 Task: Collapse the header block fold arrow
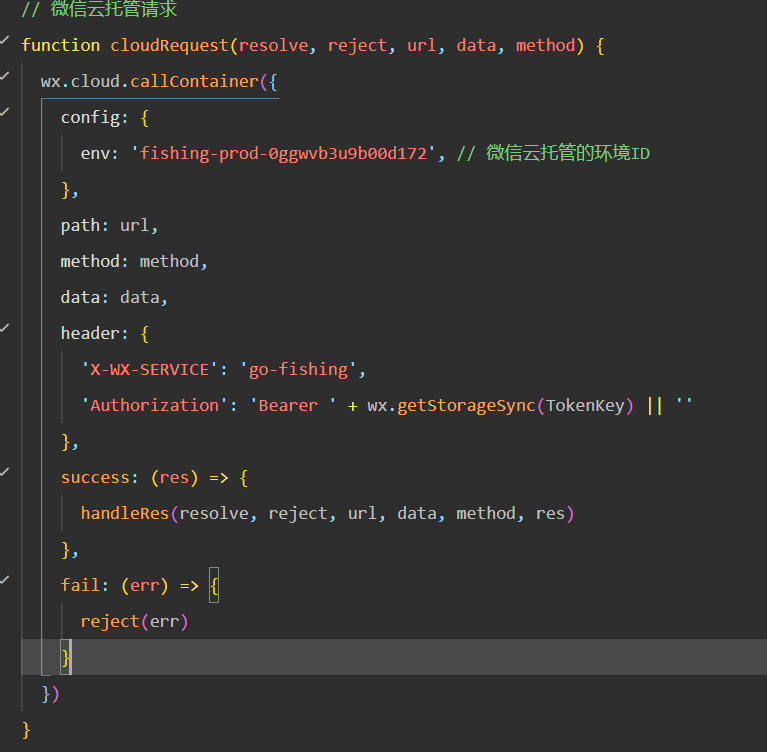(4, 328)
